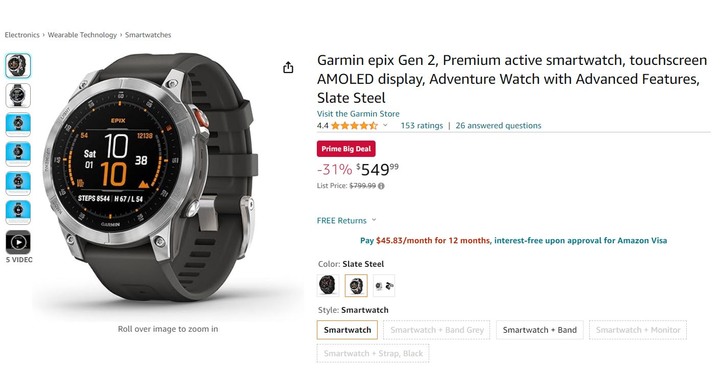Select the black watch color swatch
The height and width of the screenshot is (369, 720).
click(328, 285)
